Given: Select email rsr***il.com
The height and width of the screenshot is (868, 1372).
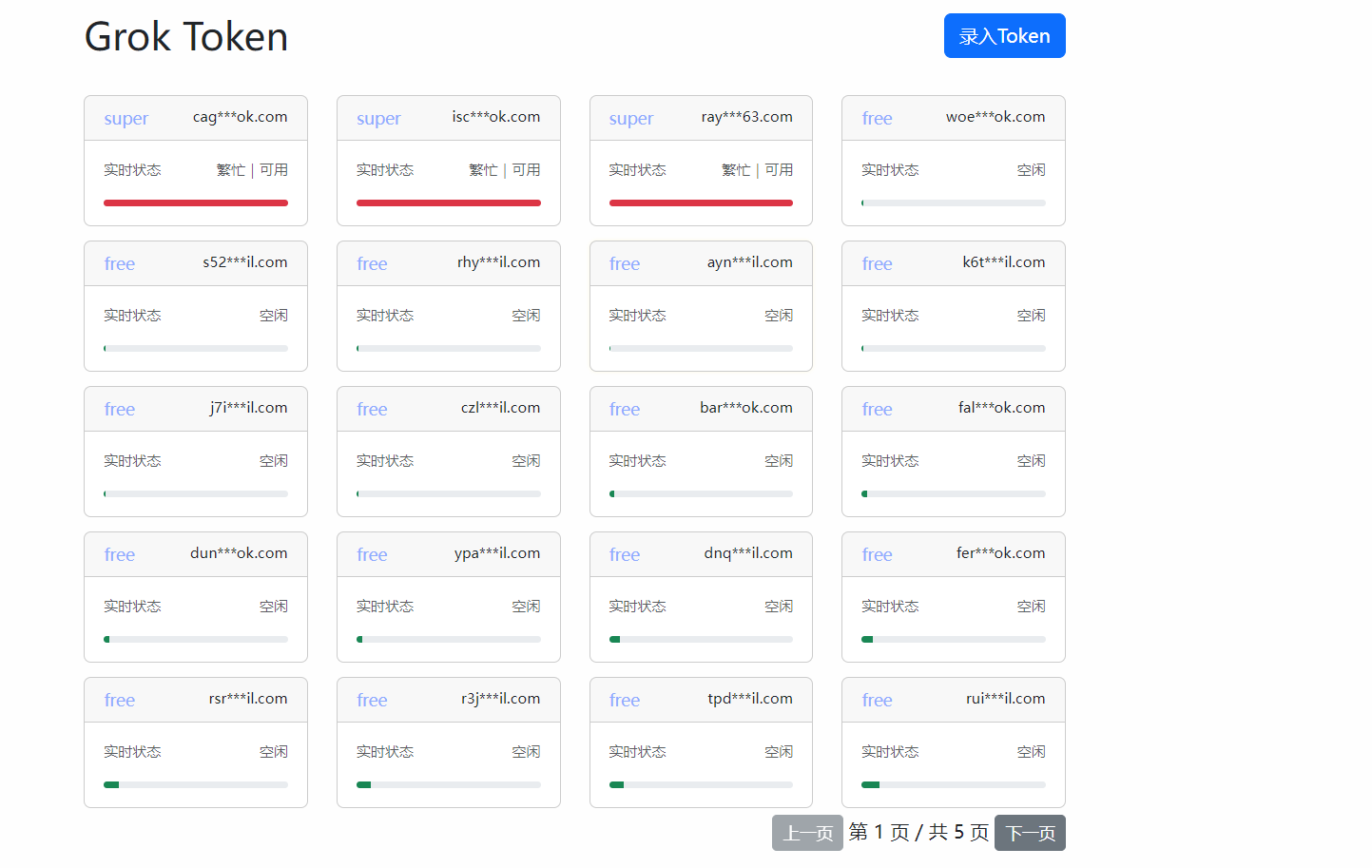Looking at the screenshot, I should [x=247, y=699].
